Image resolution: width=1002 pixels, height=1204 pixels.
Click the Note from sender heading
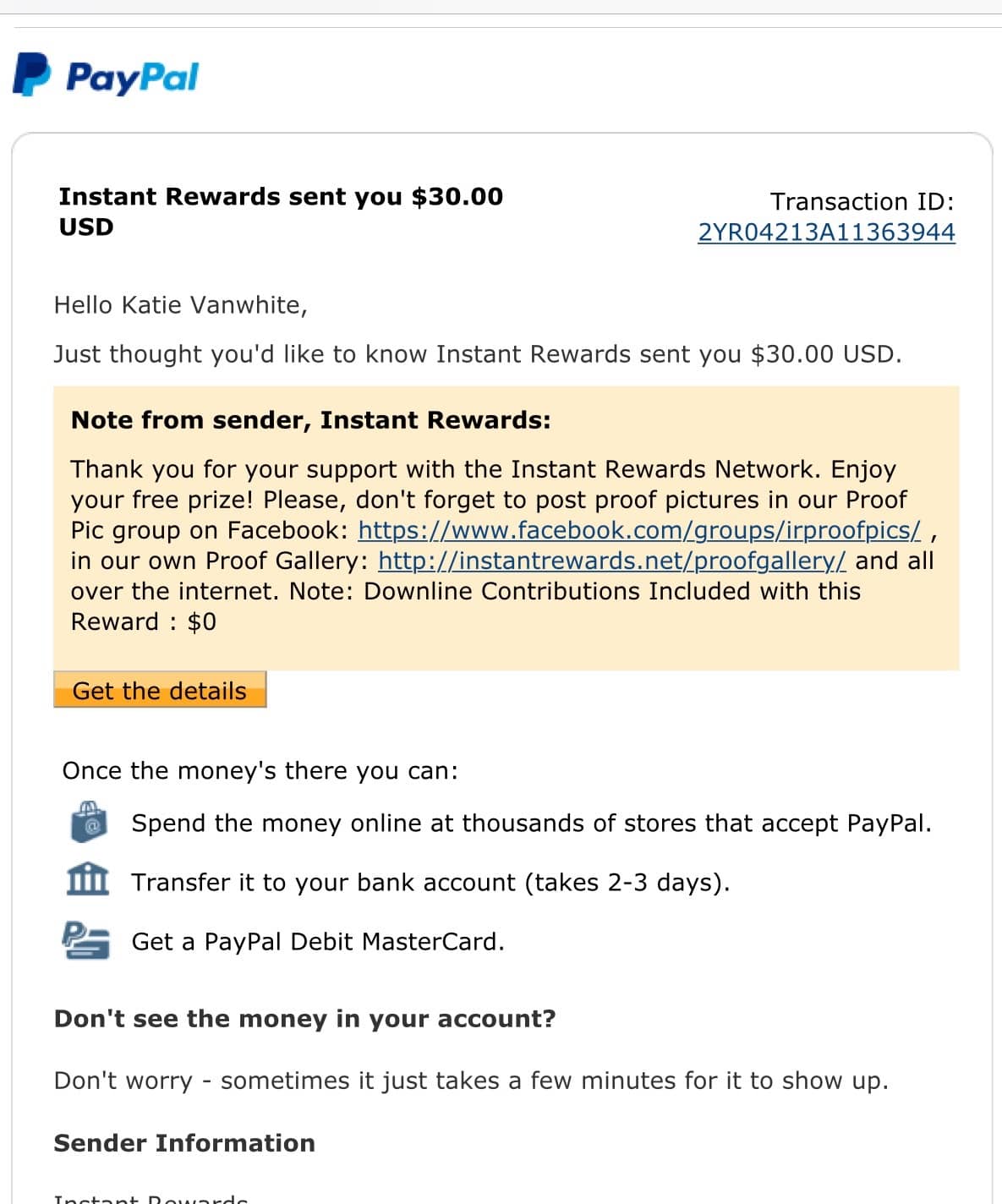click(x=310, y=420)
